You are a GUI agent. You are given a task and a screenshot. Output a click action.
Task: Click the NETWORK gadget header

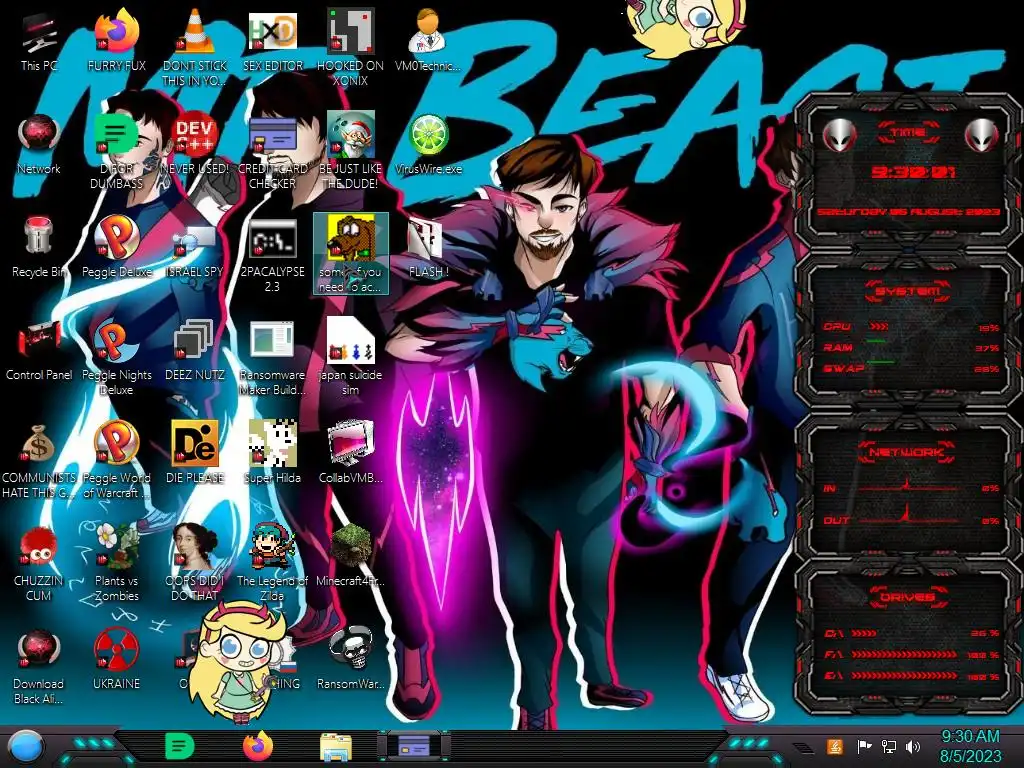906,452
